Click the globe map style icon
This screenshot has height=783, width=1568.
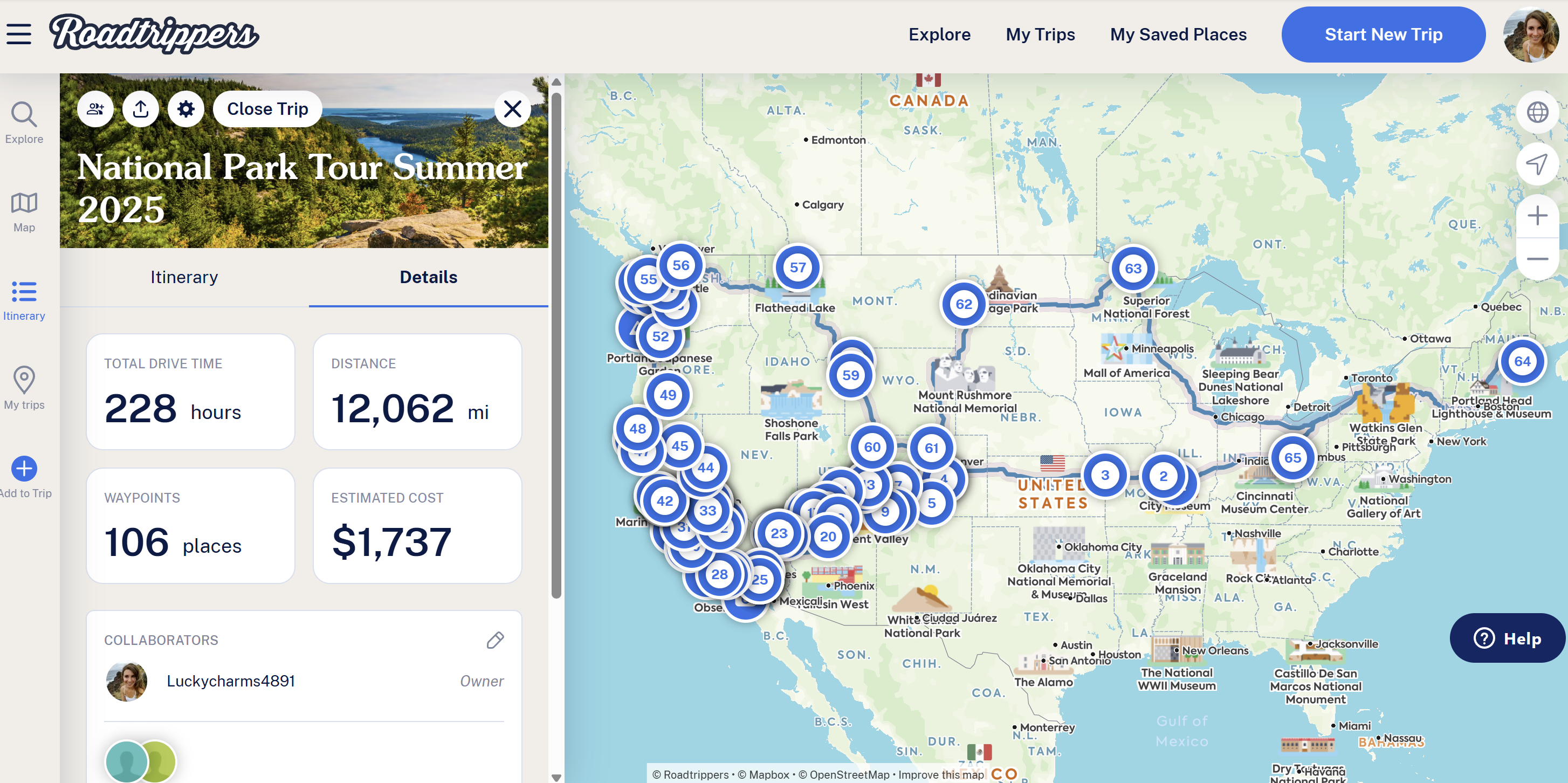pyautogui.click(x=1538, y=112)
